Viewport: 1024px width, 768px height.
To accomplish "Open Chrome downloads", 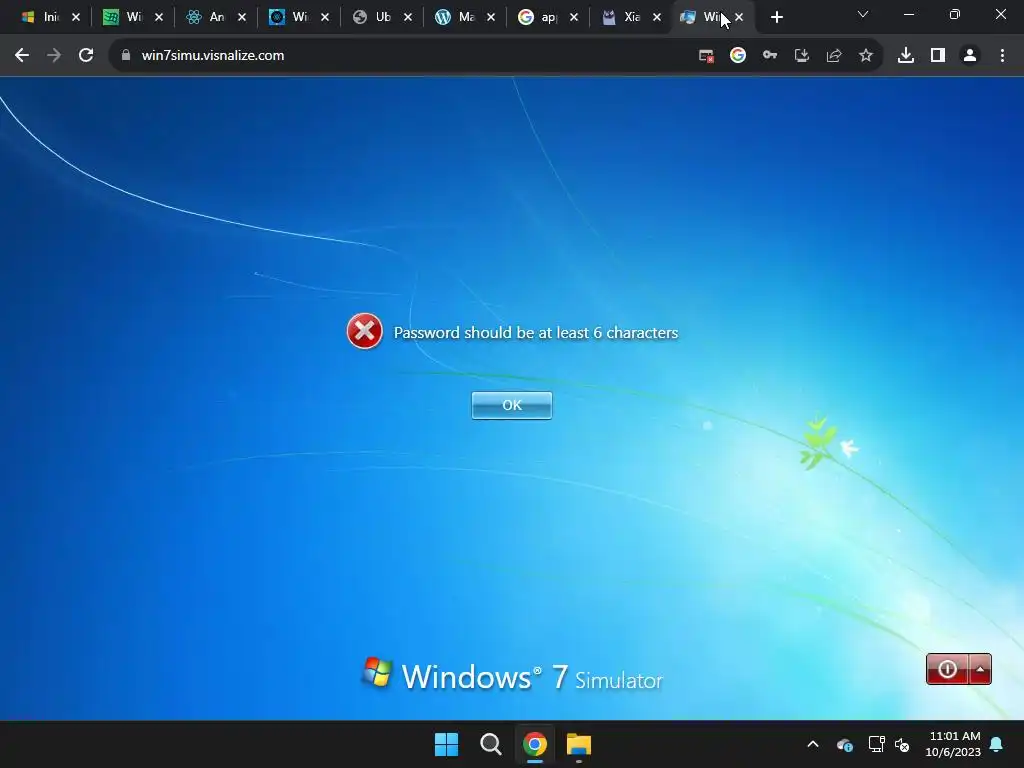I will [x=906, y=56].
